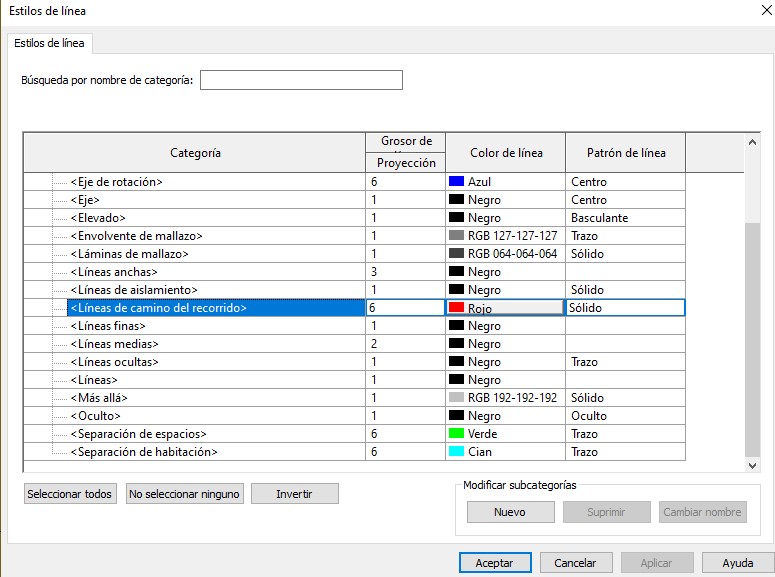Open Basculante pattern cell for Elevado
Image resolution: width=775 pixels, height=577 pixels.
(x=625, y=218)
